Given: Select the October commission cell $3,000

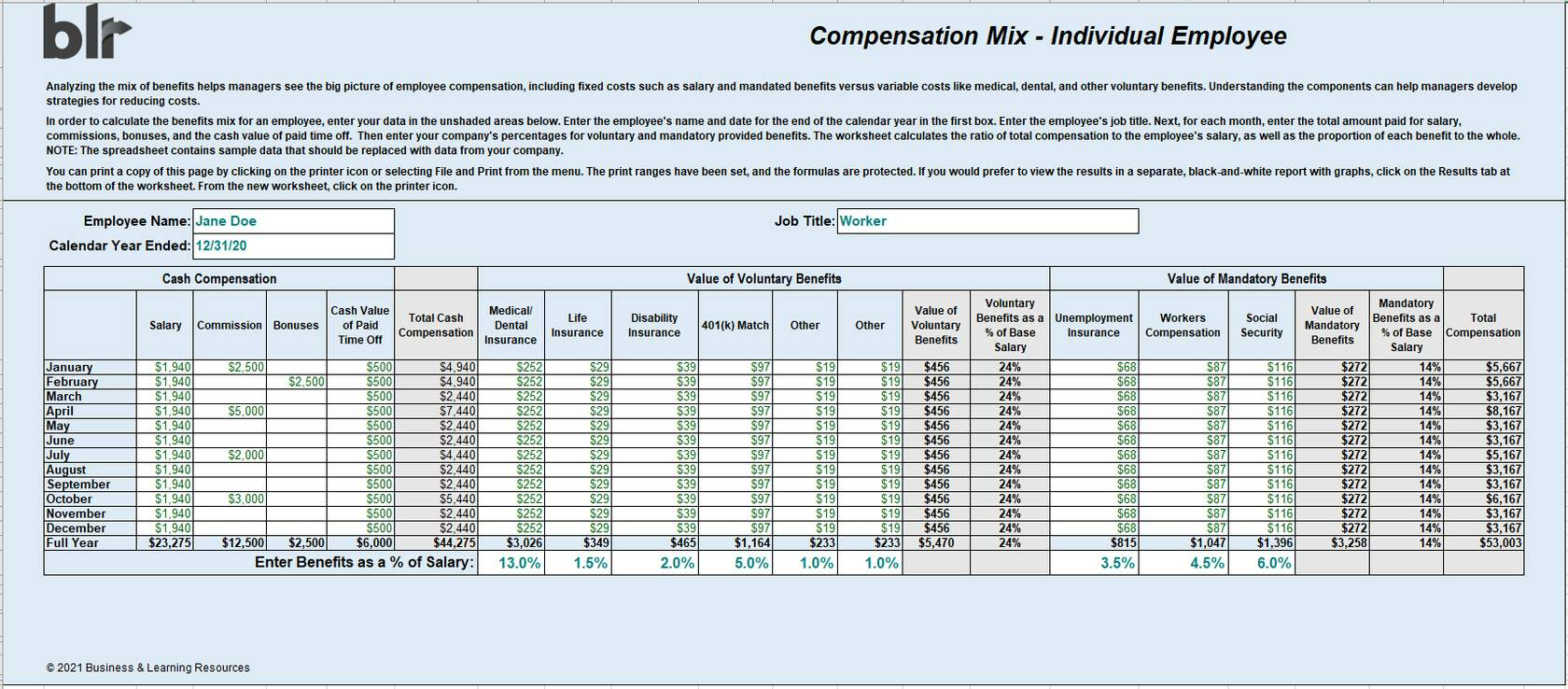Looking at the screenshot, I should pyautogui.click(x=230, y=499).
